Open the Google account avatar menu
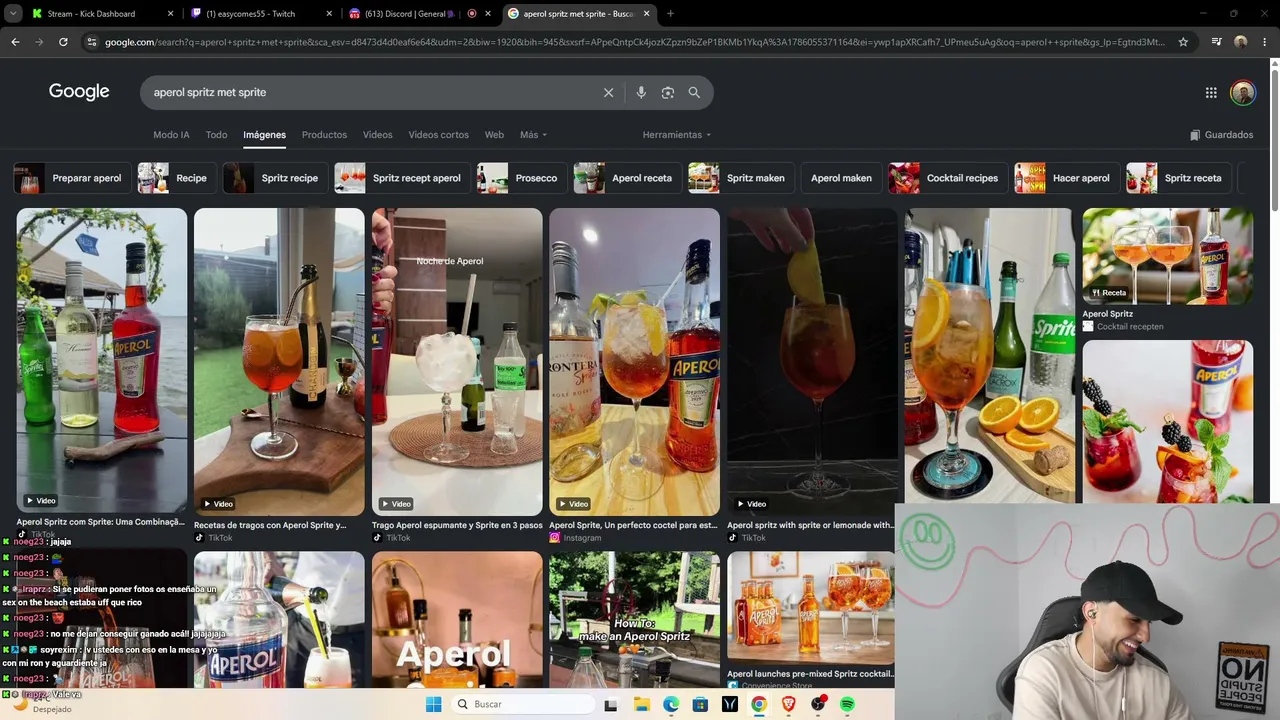Image resolution: width=1280 pixels, height=720 pixels. (x=1242, y=93)
